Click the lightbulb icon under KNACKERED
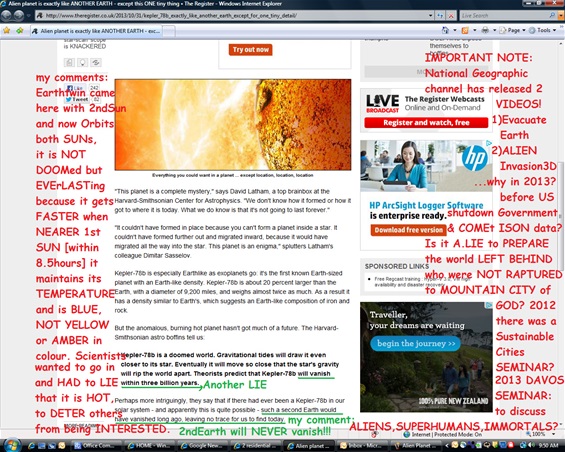This screenshot has width=565, height=452. tap(83, 62)
